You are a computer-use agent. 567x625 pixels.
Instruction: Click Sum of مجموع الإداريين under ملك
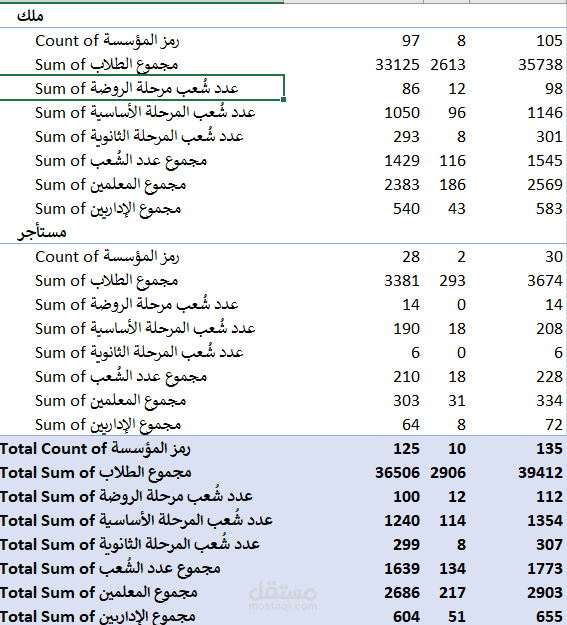[108, 209]
